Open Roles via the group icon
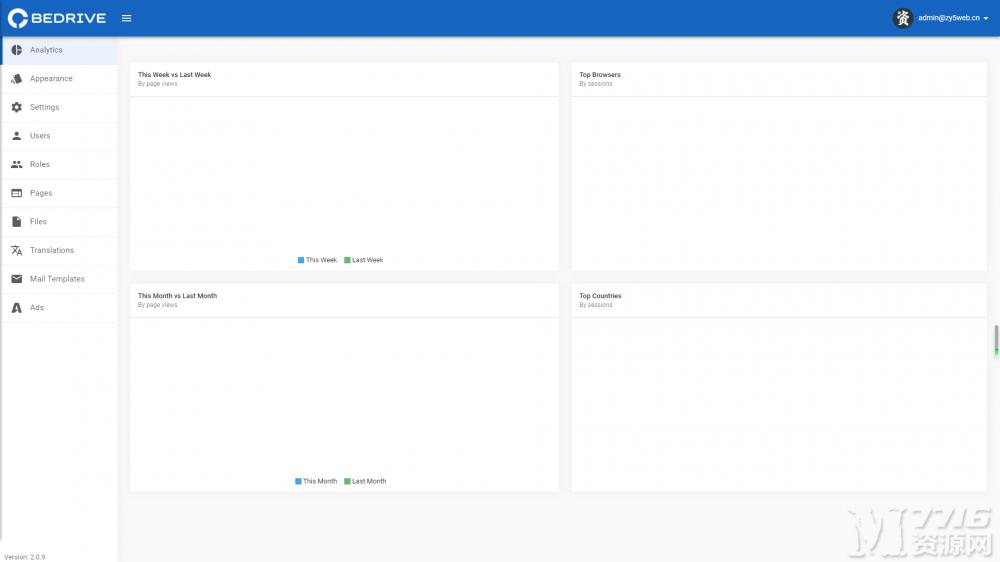1000x562 pixels. click(x=17, y=165)
